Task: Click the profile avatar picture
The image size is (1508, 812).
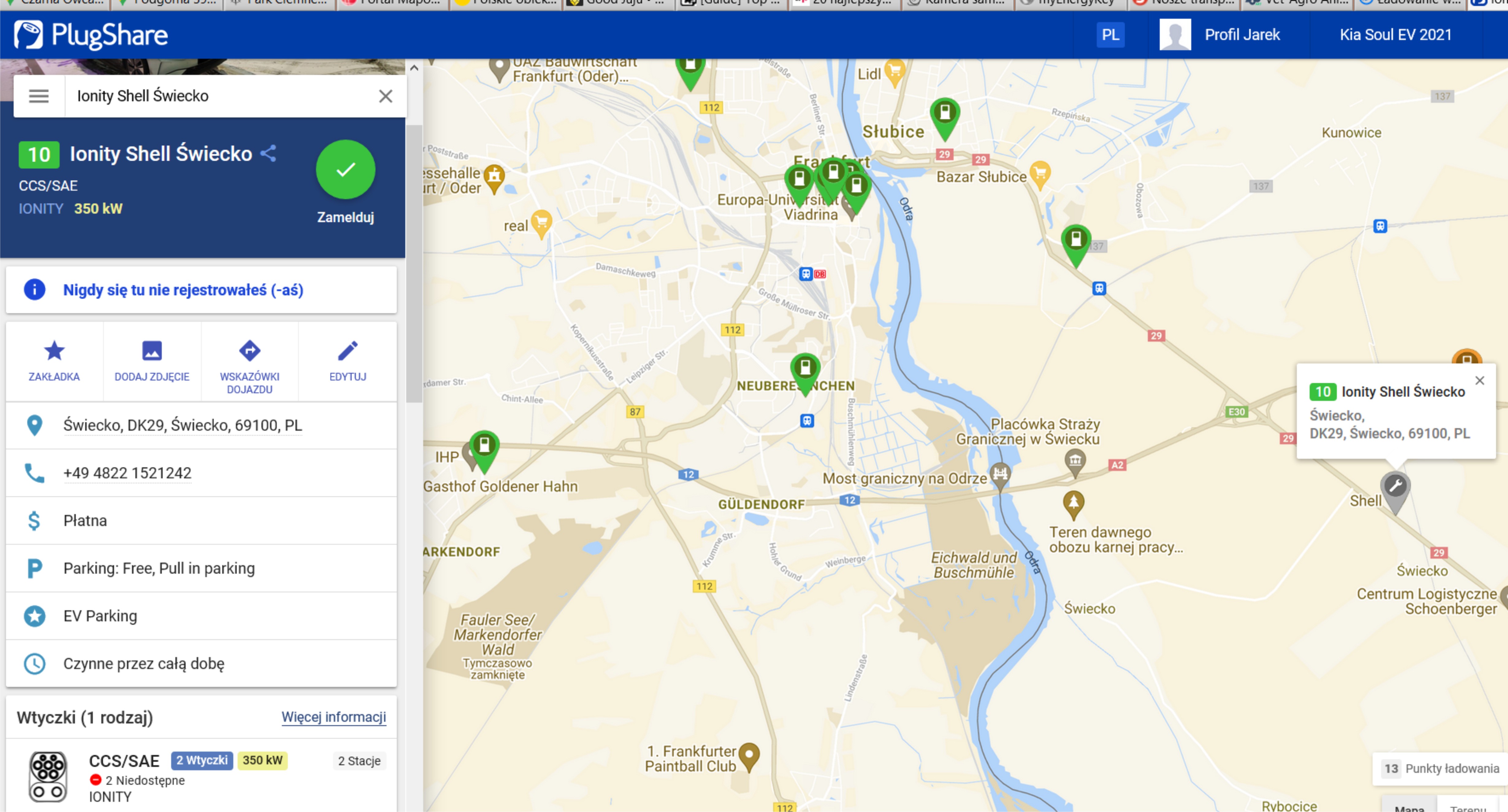Action: (1175, 35)
